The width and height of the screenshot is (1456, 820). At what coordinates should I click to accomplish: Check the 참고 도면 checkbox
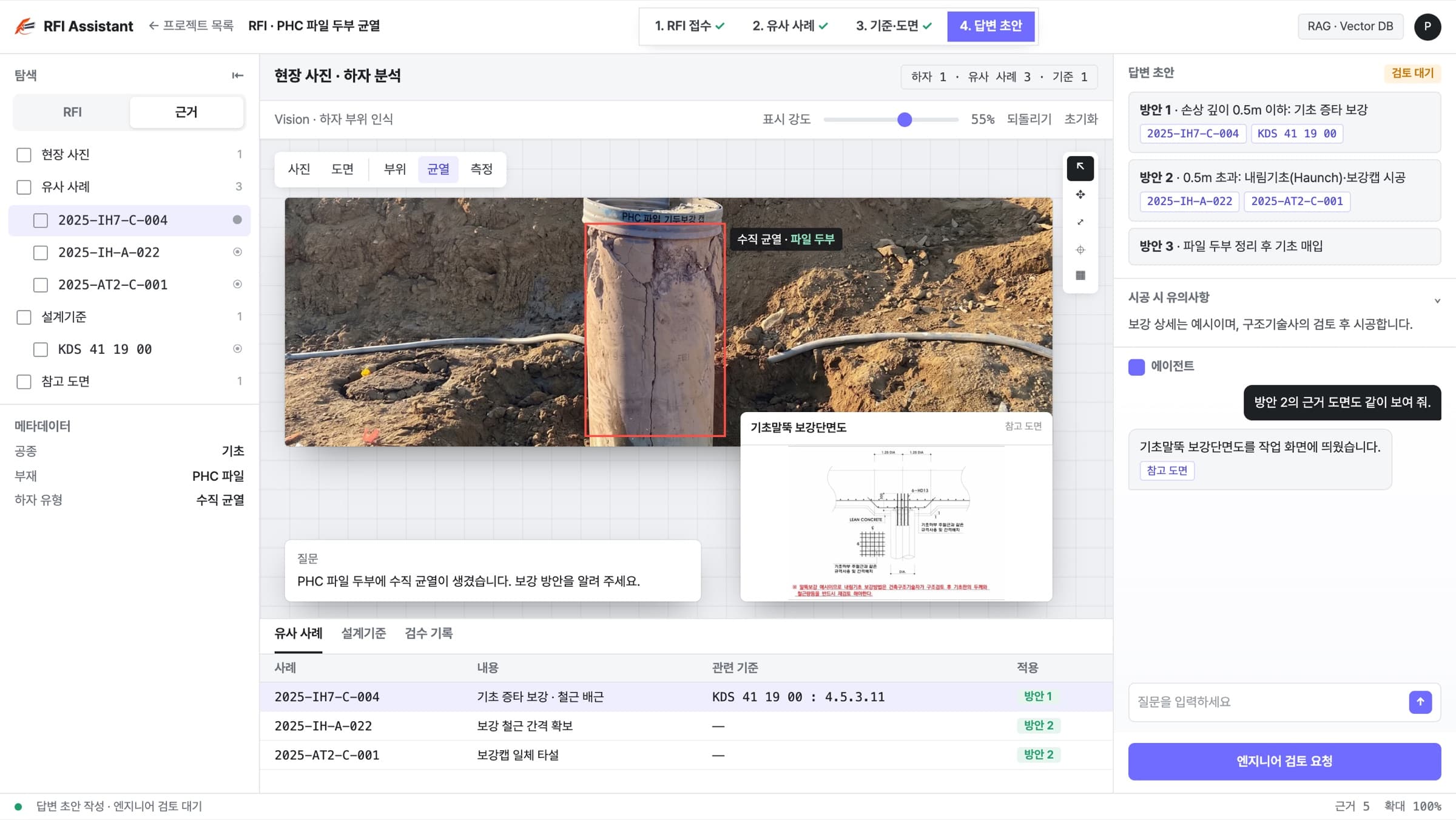coord(24,381)
